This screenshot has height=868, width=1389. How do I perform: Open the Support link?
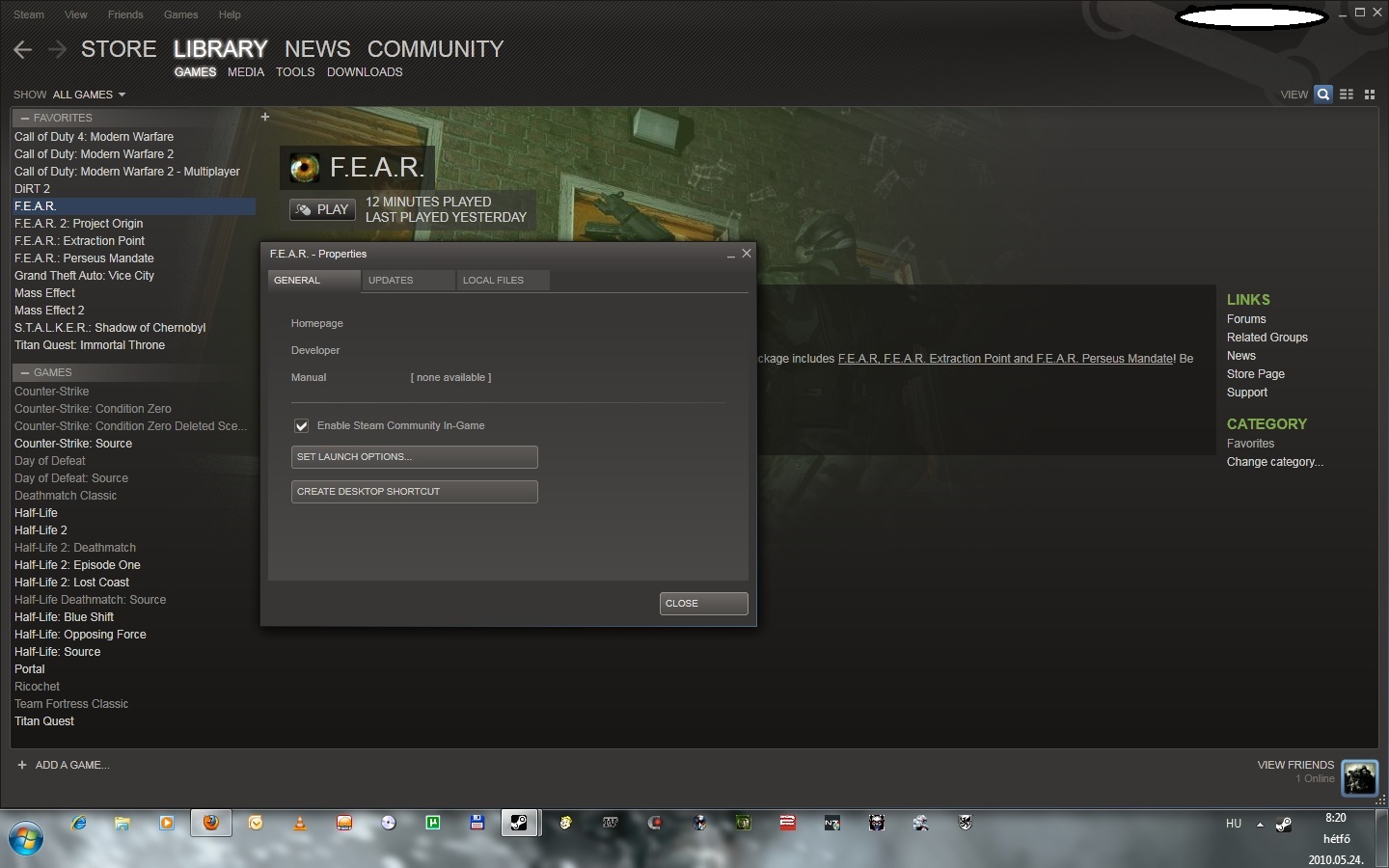pyautogui.click(x=1247, y=393)
